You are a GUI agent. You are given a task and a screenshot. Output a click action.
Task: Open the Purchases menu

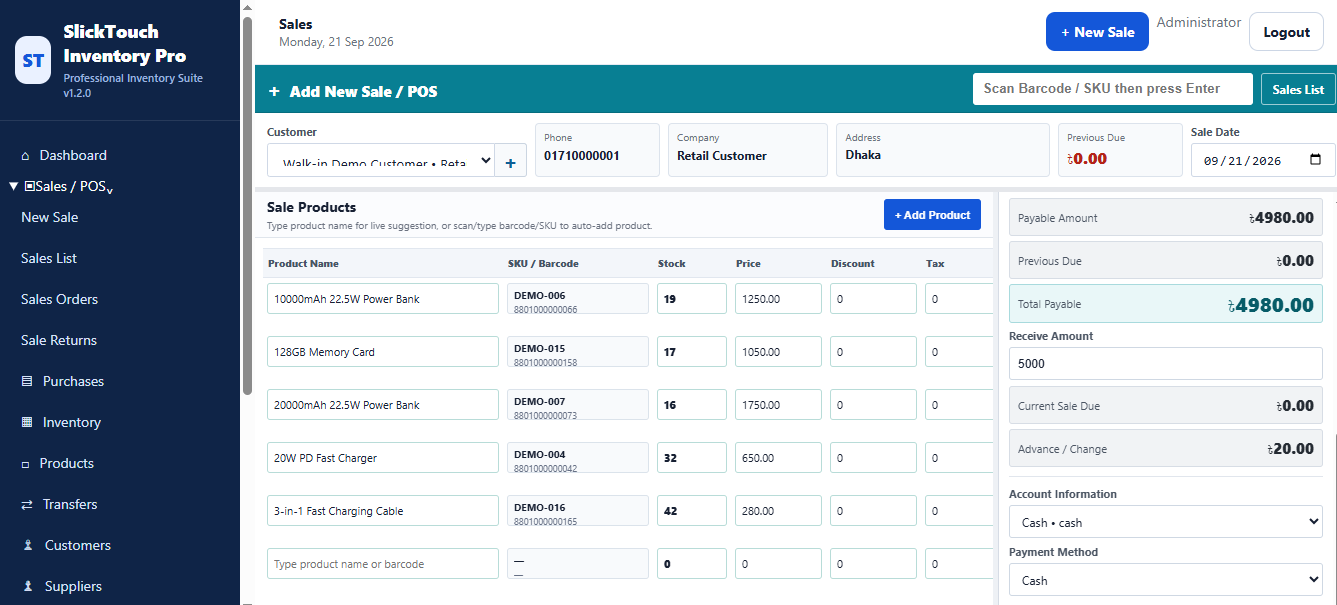tap(73, 382)
